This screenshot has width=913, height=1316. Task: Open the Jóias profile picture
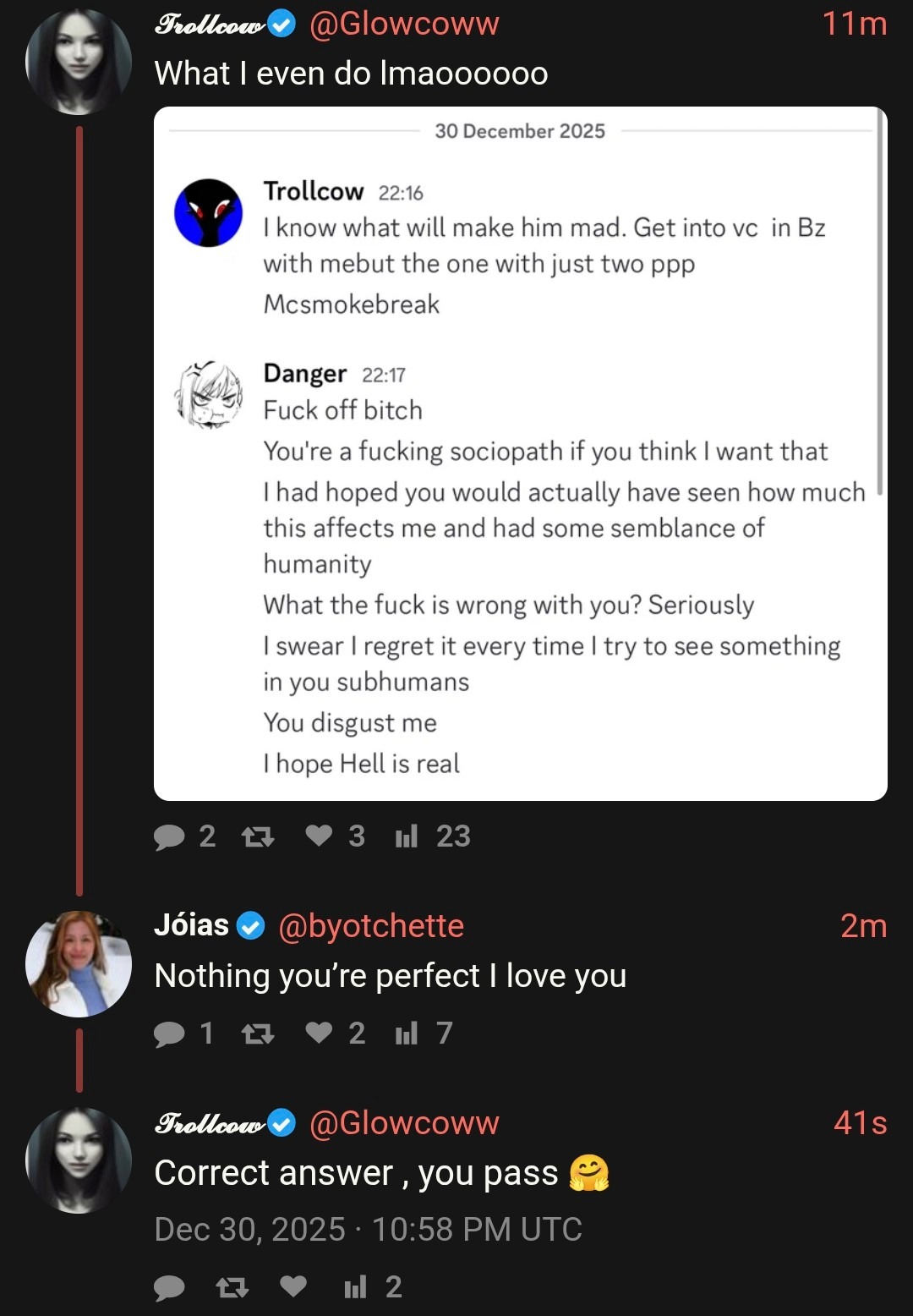(79, 963)
